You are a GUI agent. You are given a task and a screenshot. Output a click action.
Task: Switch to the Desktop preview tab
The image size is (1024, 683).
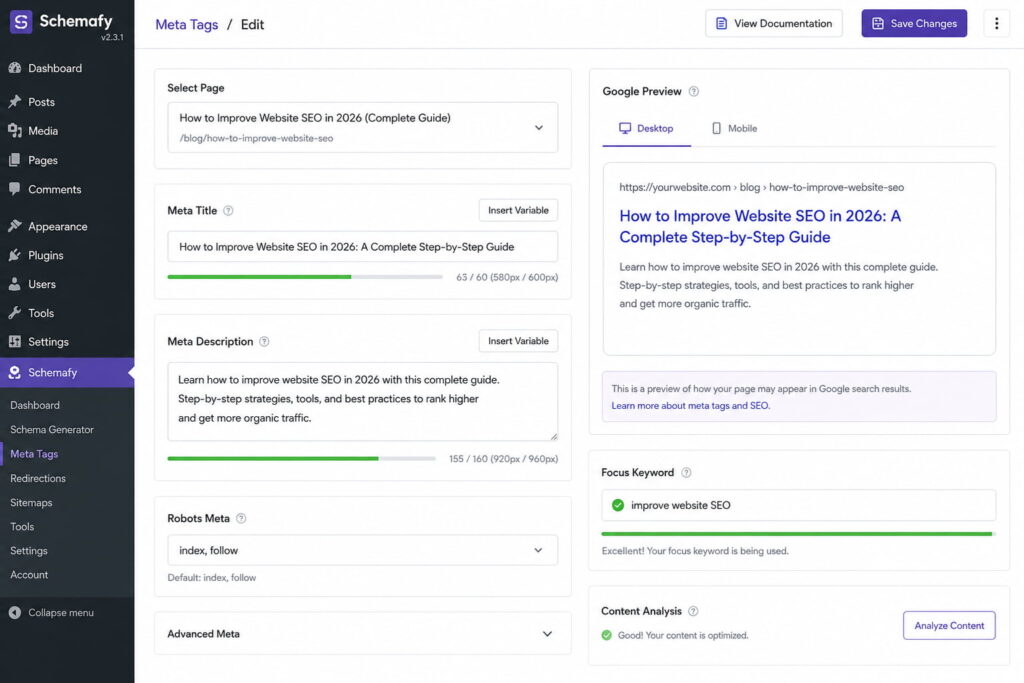tap(646, 129)
